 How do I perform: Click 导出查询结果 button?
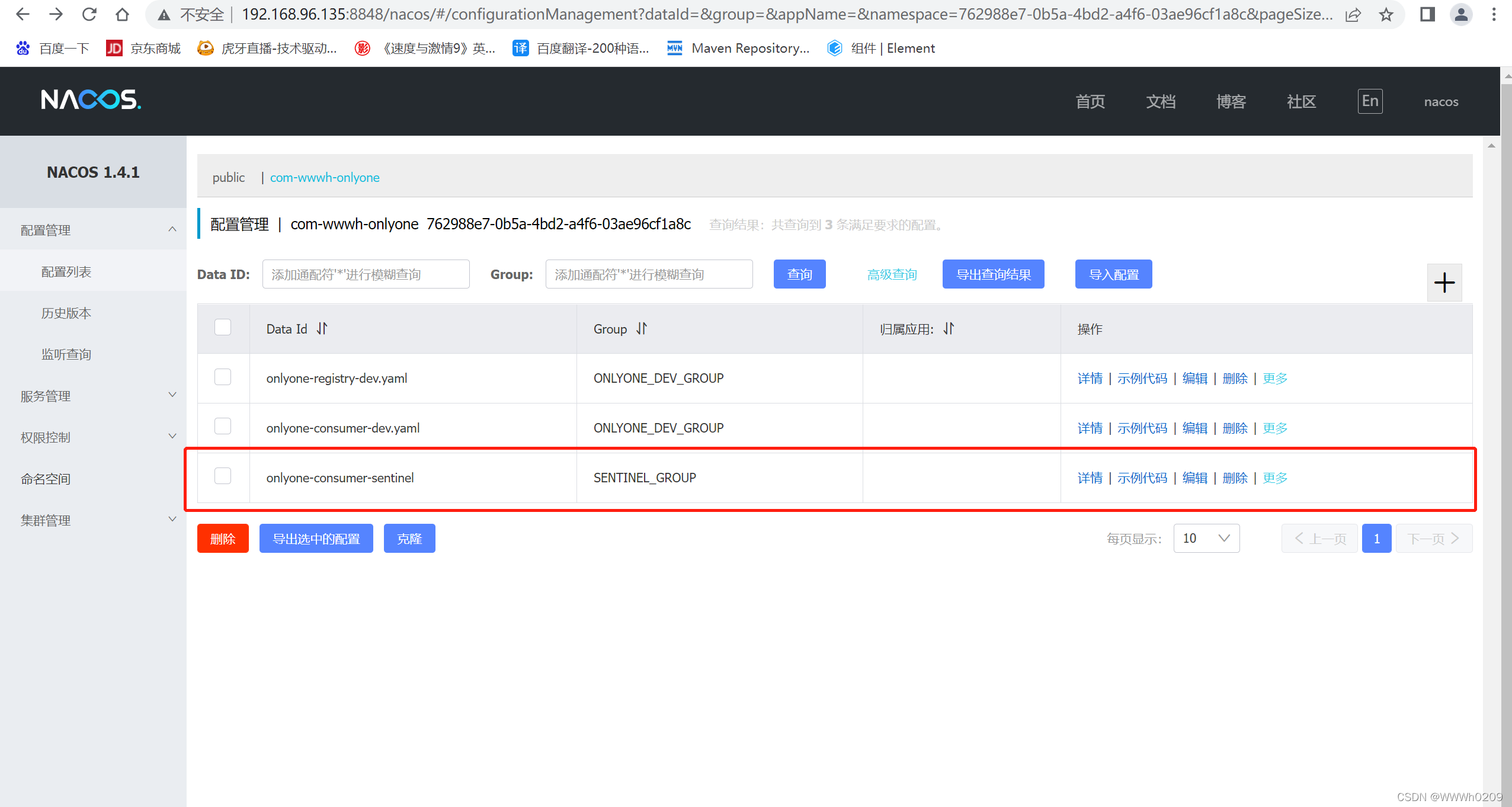[x=993, y=274]
